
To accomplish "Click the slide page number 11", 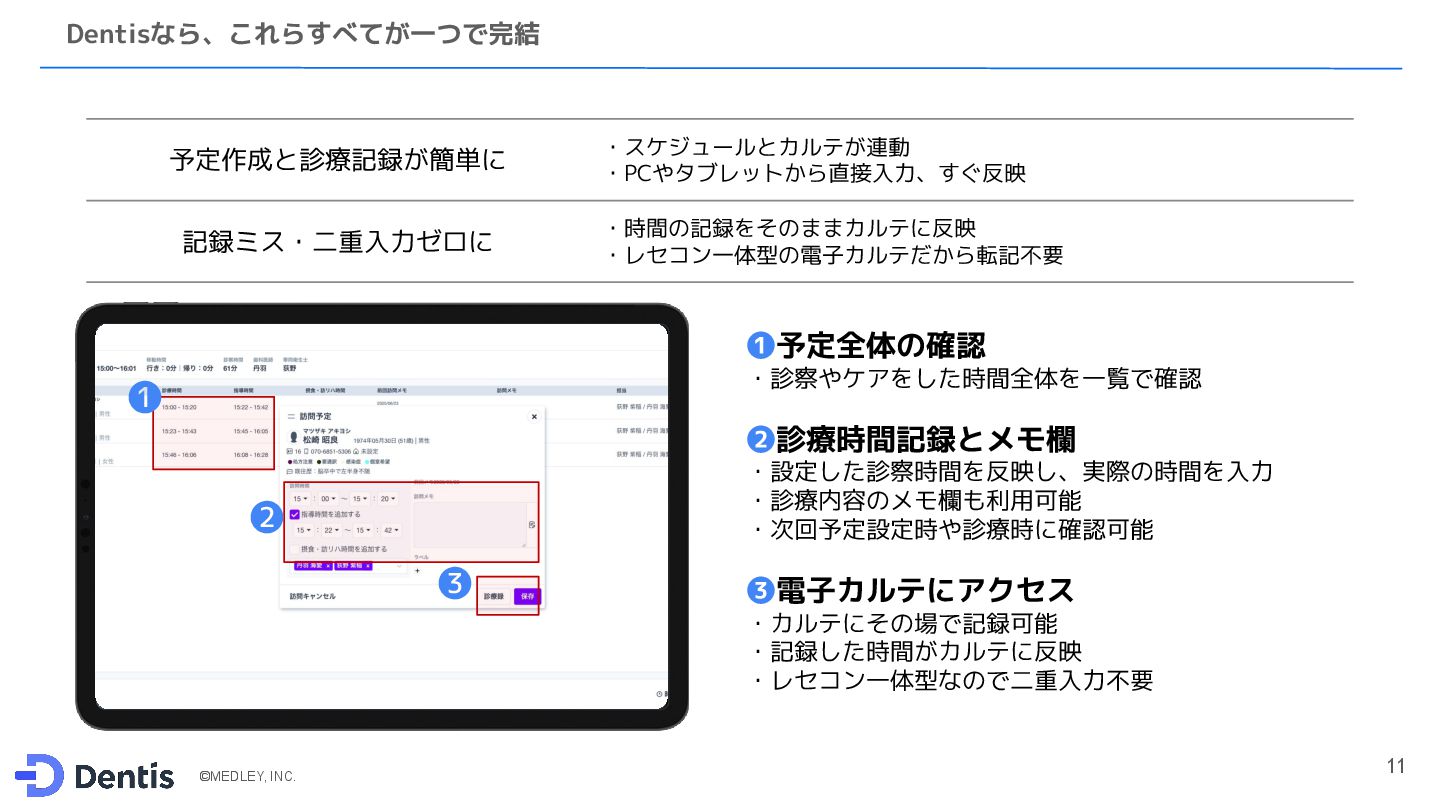I will point(1396,767).
